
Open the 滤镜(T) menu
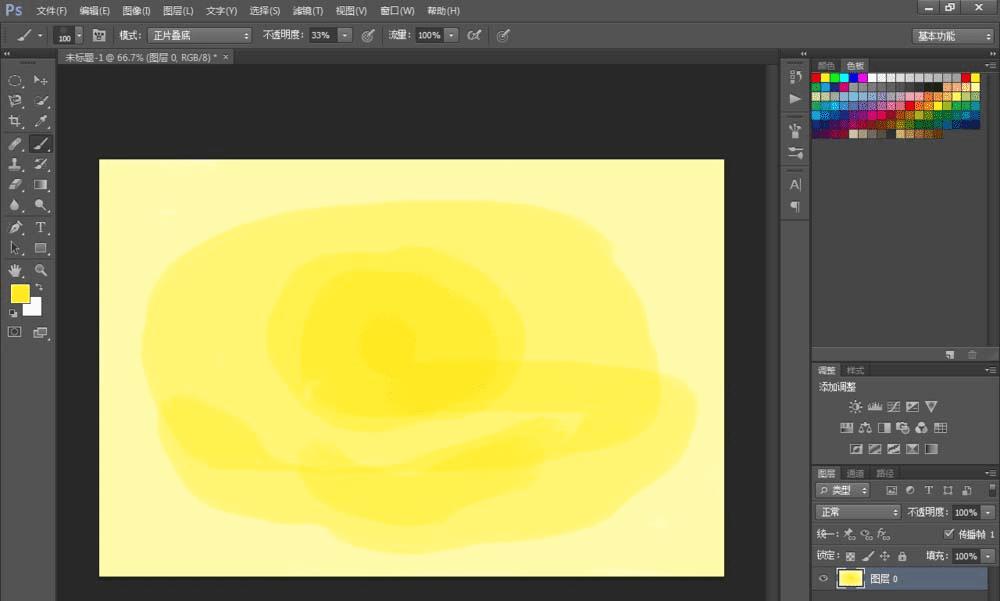(x=307, y=11)
